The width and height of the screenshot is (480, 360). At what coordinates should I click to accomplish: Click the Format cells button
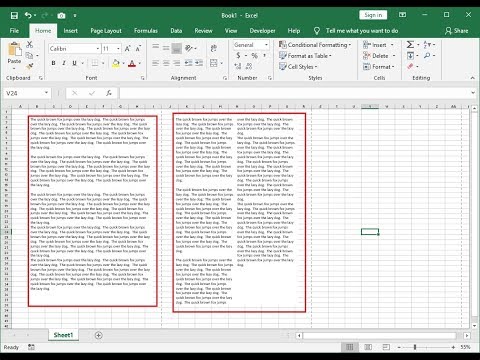(x=379, y=66)
